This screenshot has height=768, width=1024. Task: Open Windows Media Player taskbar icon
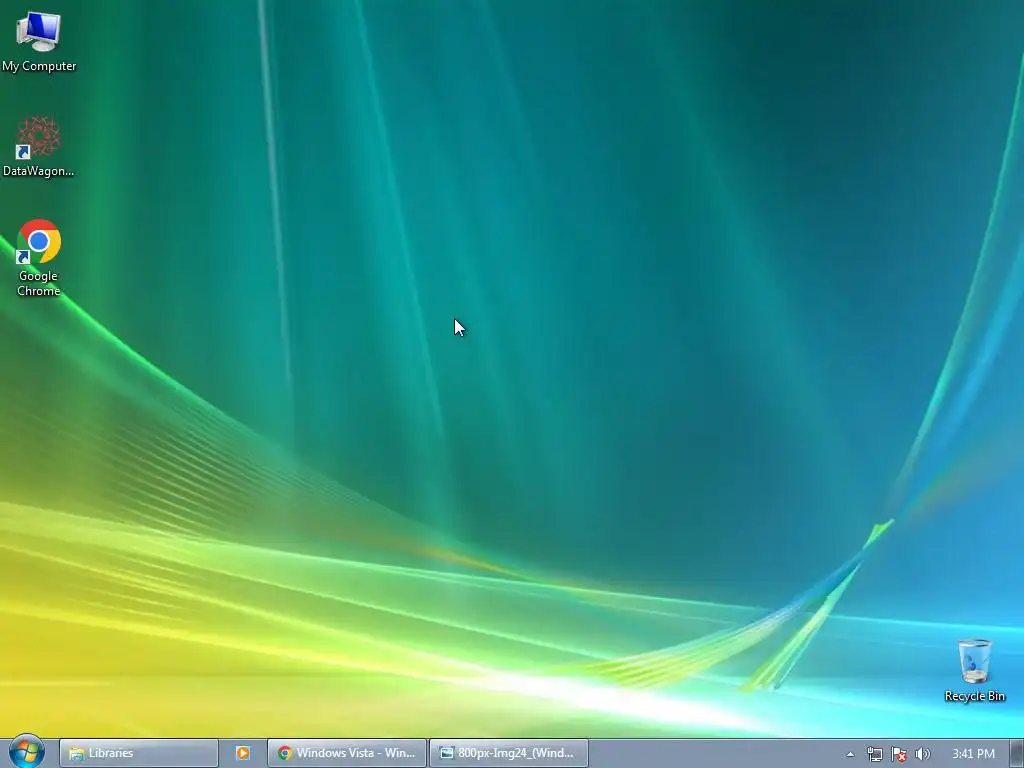pyautogui.click(x=243, y=753)
